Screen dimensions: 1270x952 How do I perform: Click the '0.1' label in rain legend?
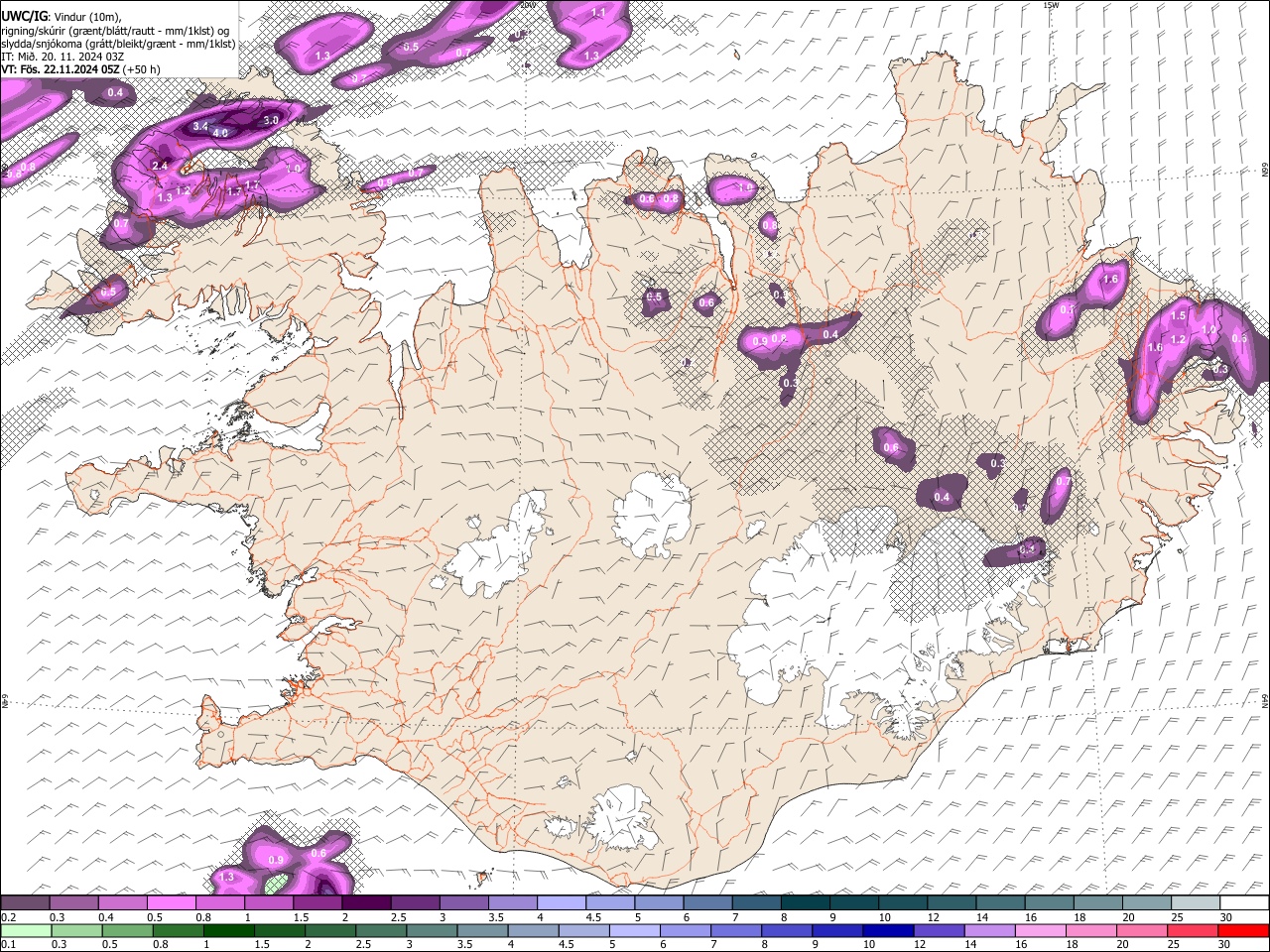tap(8, 945)
